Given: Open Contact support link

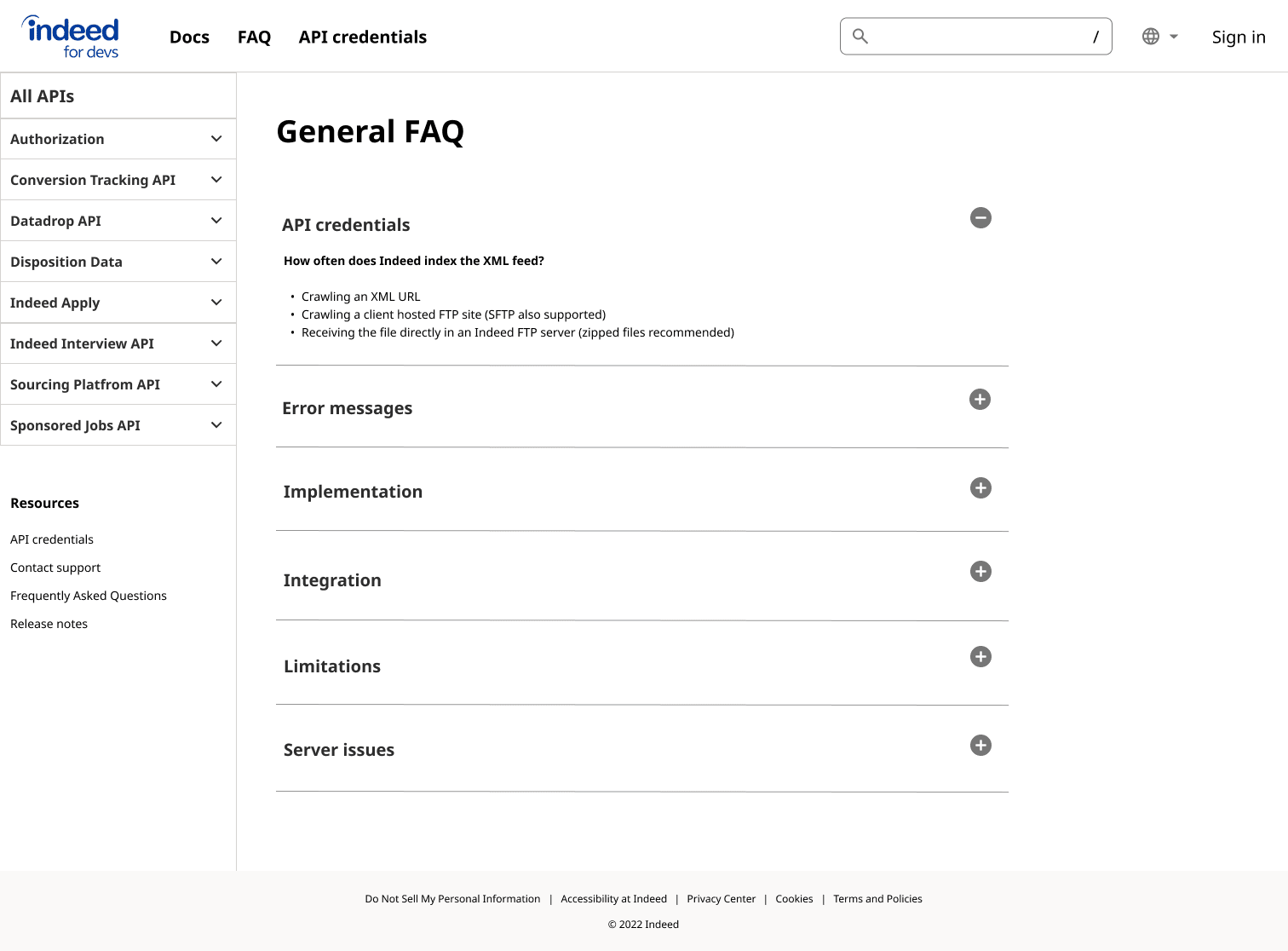Looking at the screenshot, I should [x=55, y=568].
